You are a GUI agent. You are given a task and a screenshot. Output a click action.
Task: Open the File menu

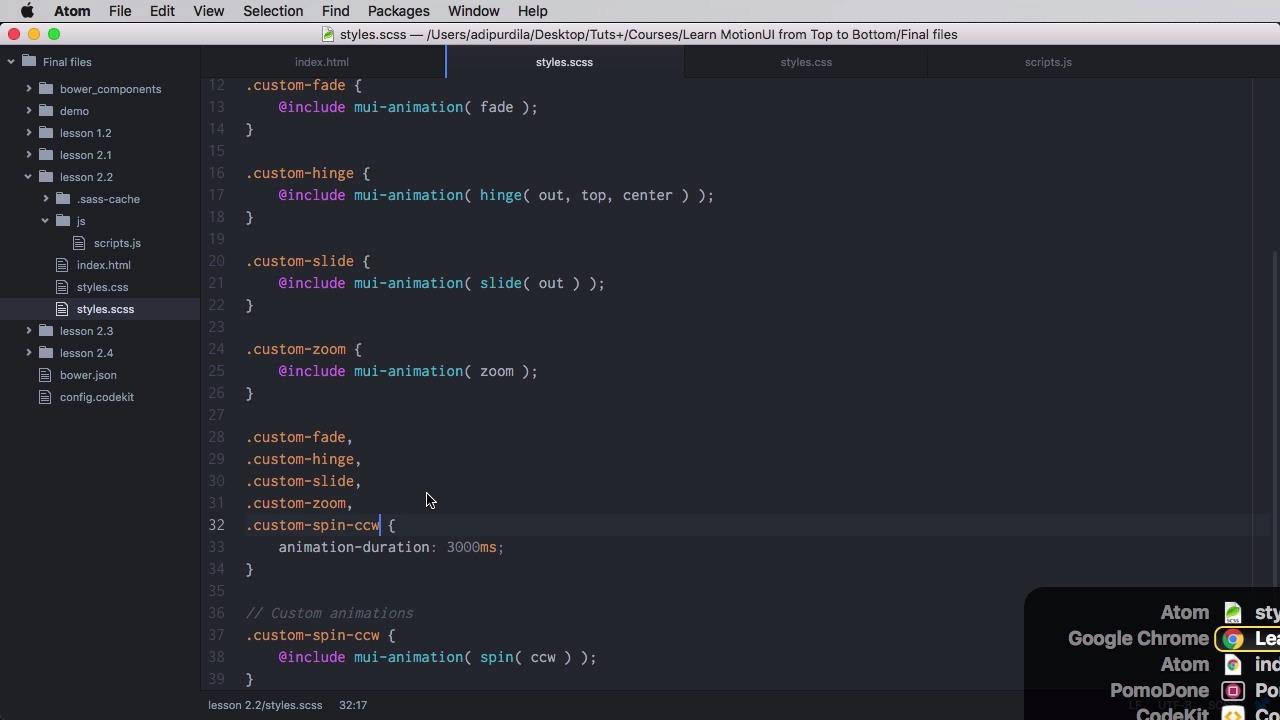120,11
